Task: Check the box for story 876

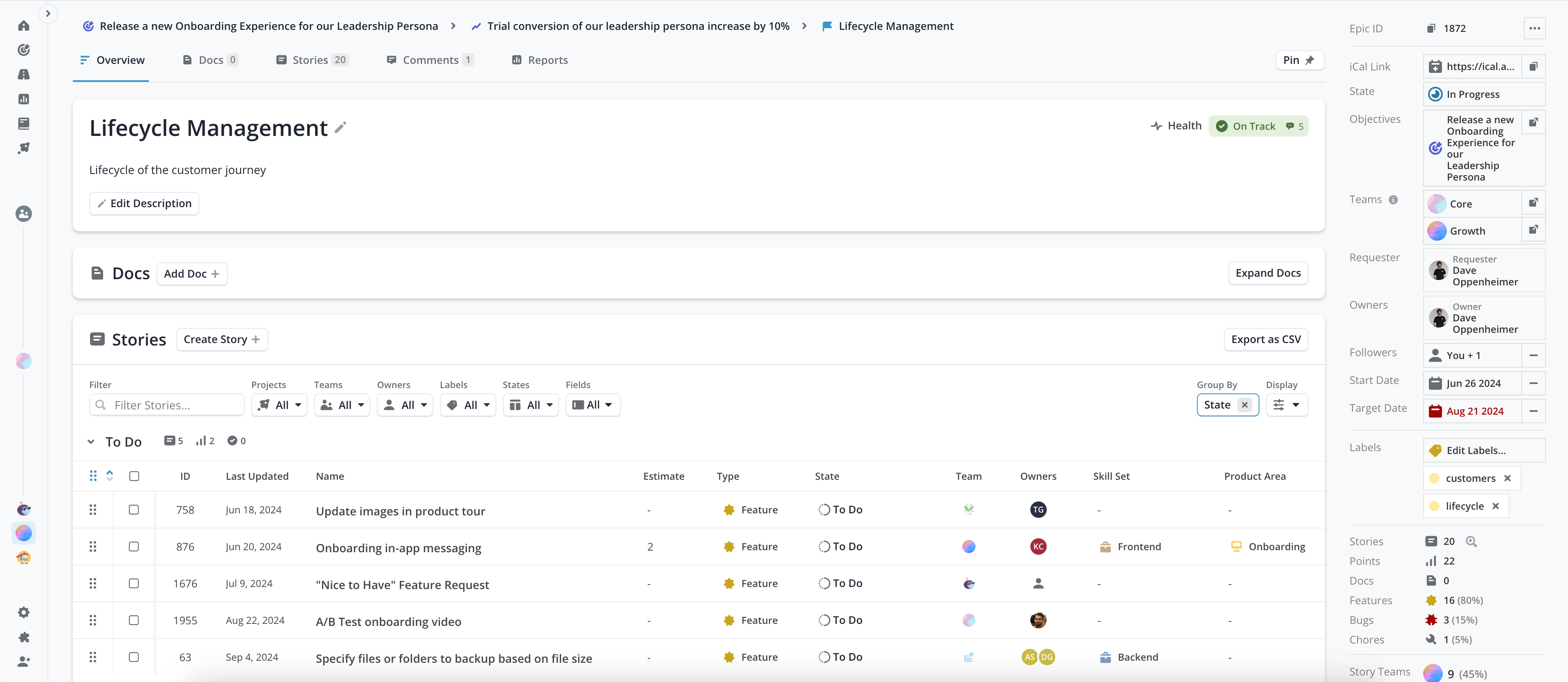Action: pos(134,546)
